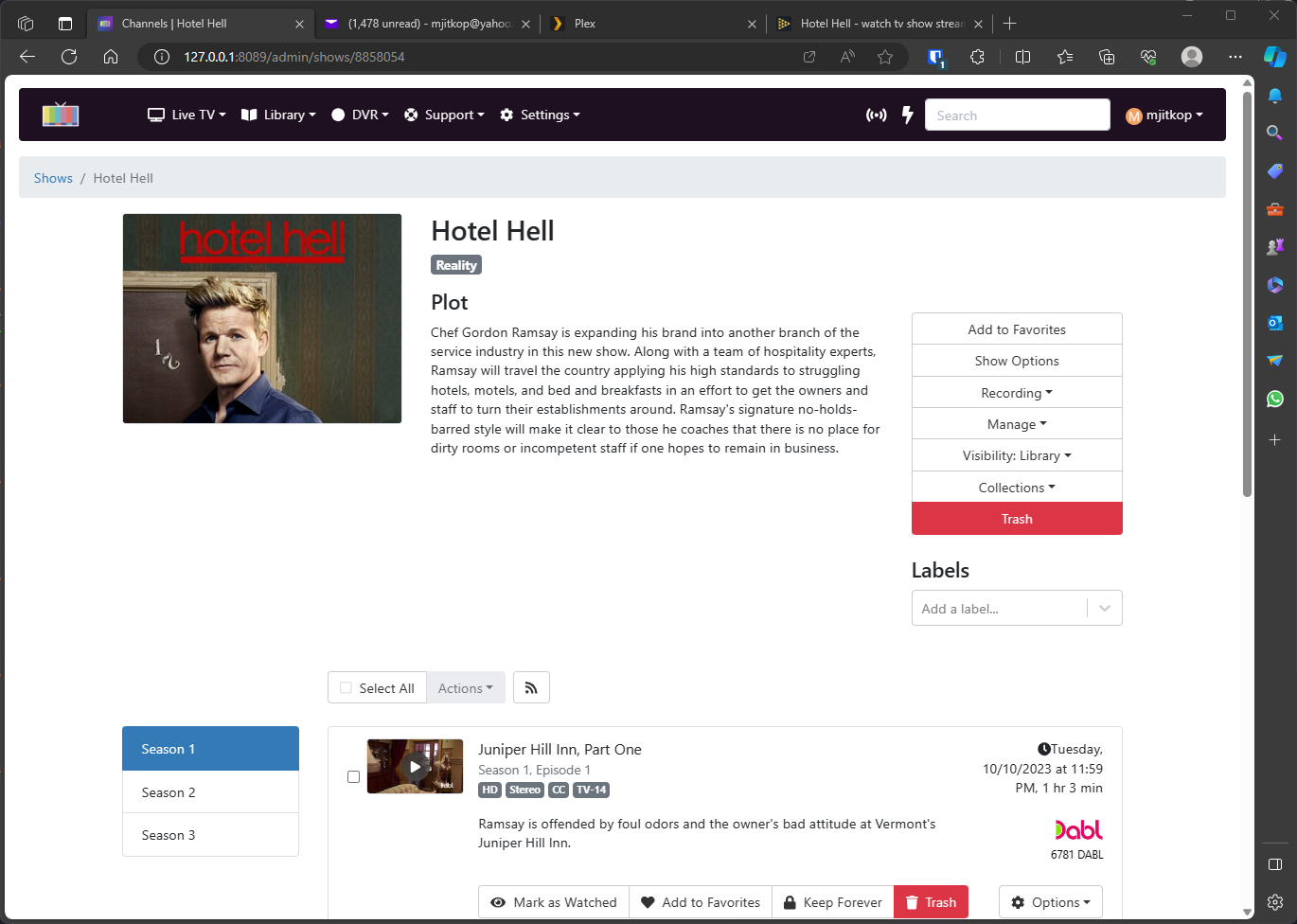This screenshot has height=924, width=1297.
Task: Add page to browser favorites star
Action: (885, 57)
